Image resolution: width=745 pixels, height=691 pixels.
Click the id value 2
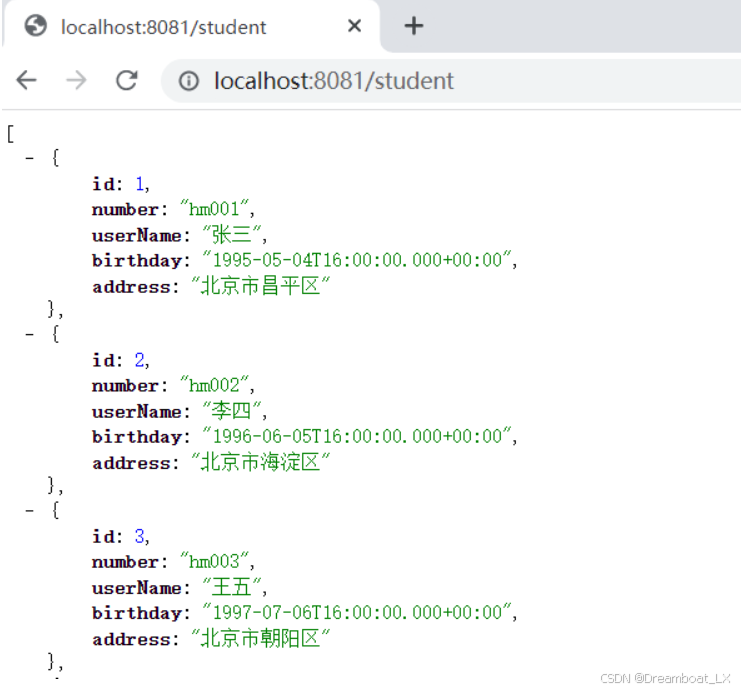(x=140, y=360)
